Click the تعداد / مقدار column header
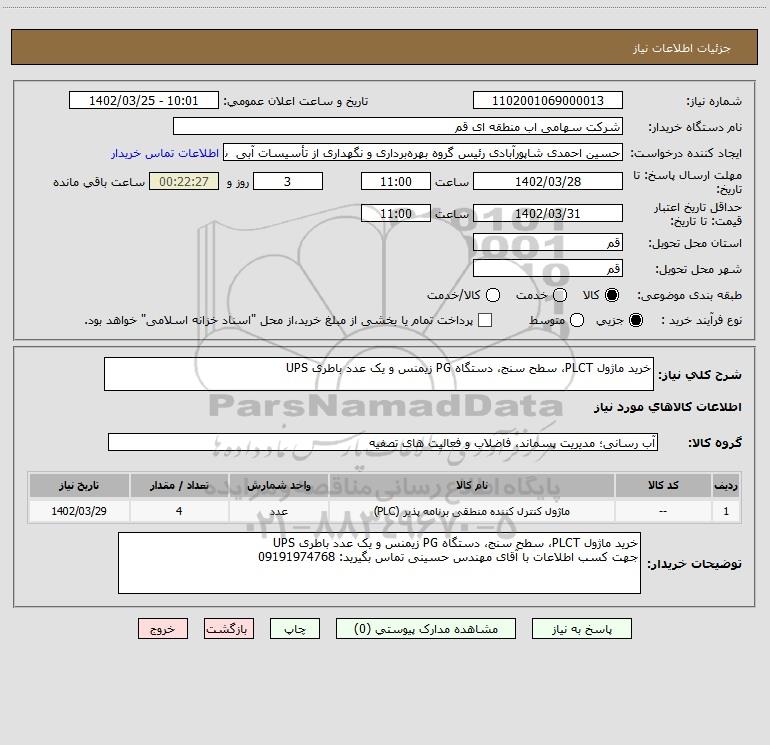770x745 pixels. coord(179,485)
